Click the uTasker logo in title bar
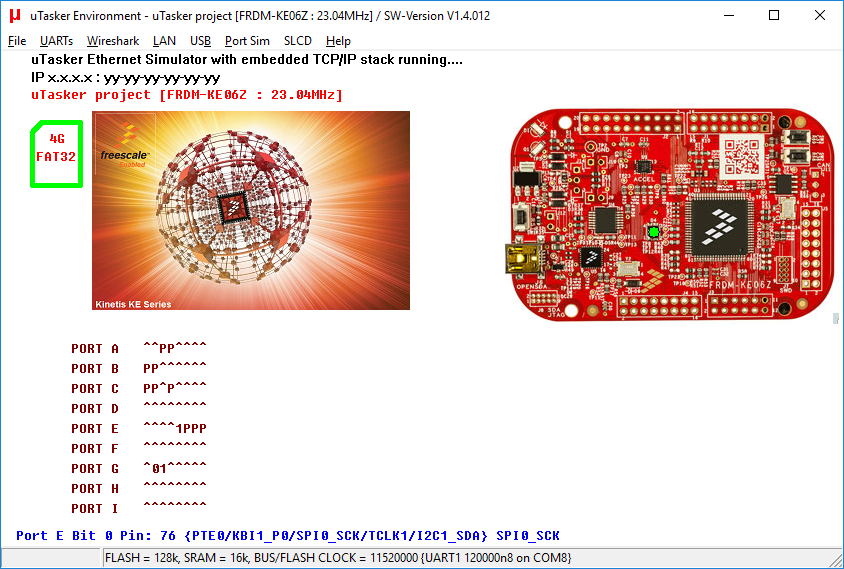 tap(15, 16)
